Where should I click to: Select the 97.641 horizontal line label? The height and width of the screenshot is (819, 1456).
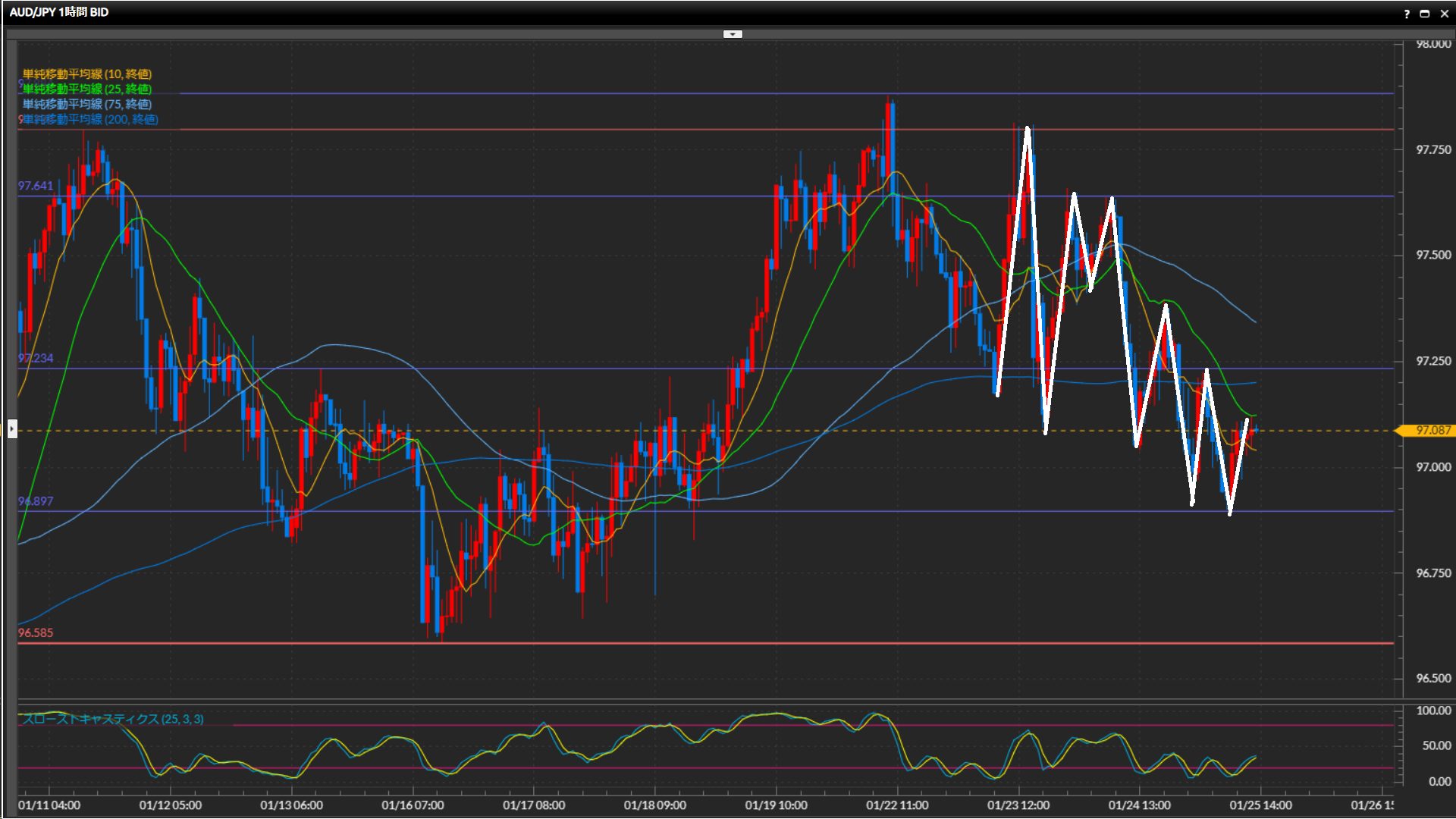(36, 186)
